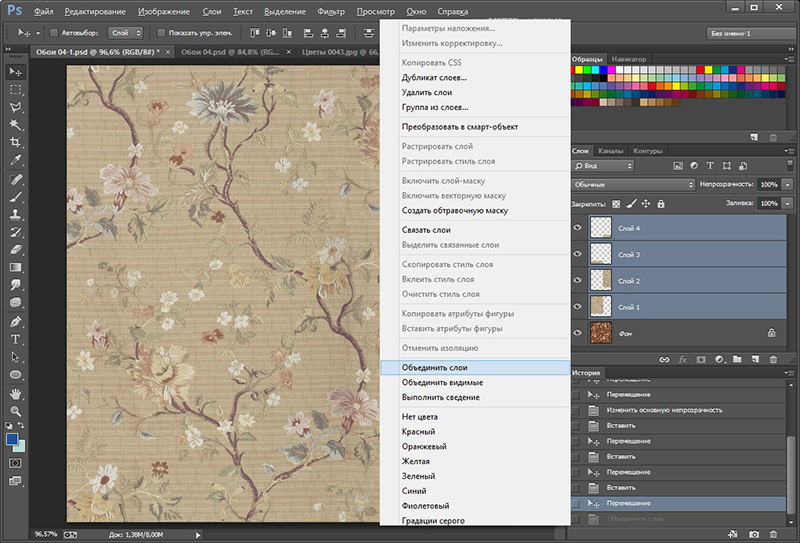
Task: Filter layers by type layers icon
Action: pyautogui.click(x=710, y=166)
